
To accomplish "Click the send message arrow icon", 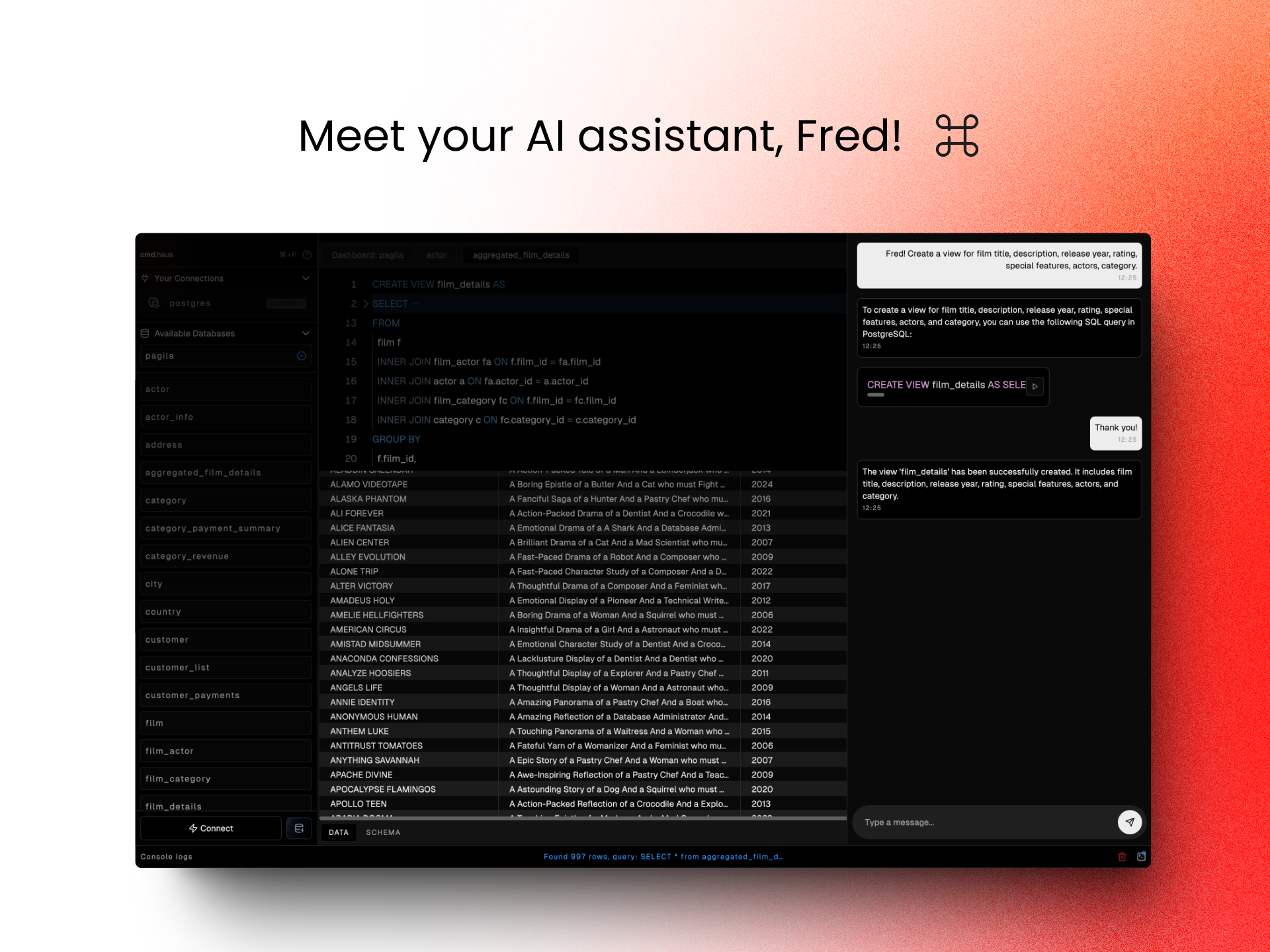I will [x=1129, y=821].
